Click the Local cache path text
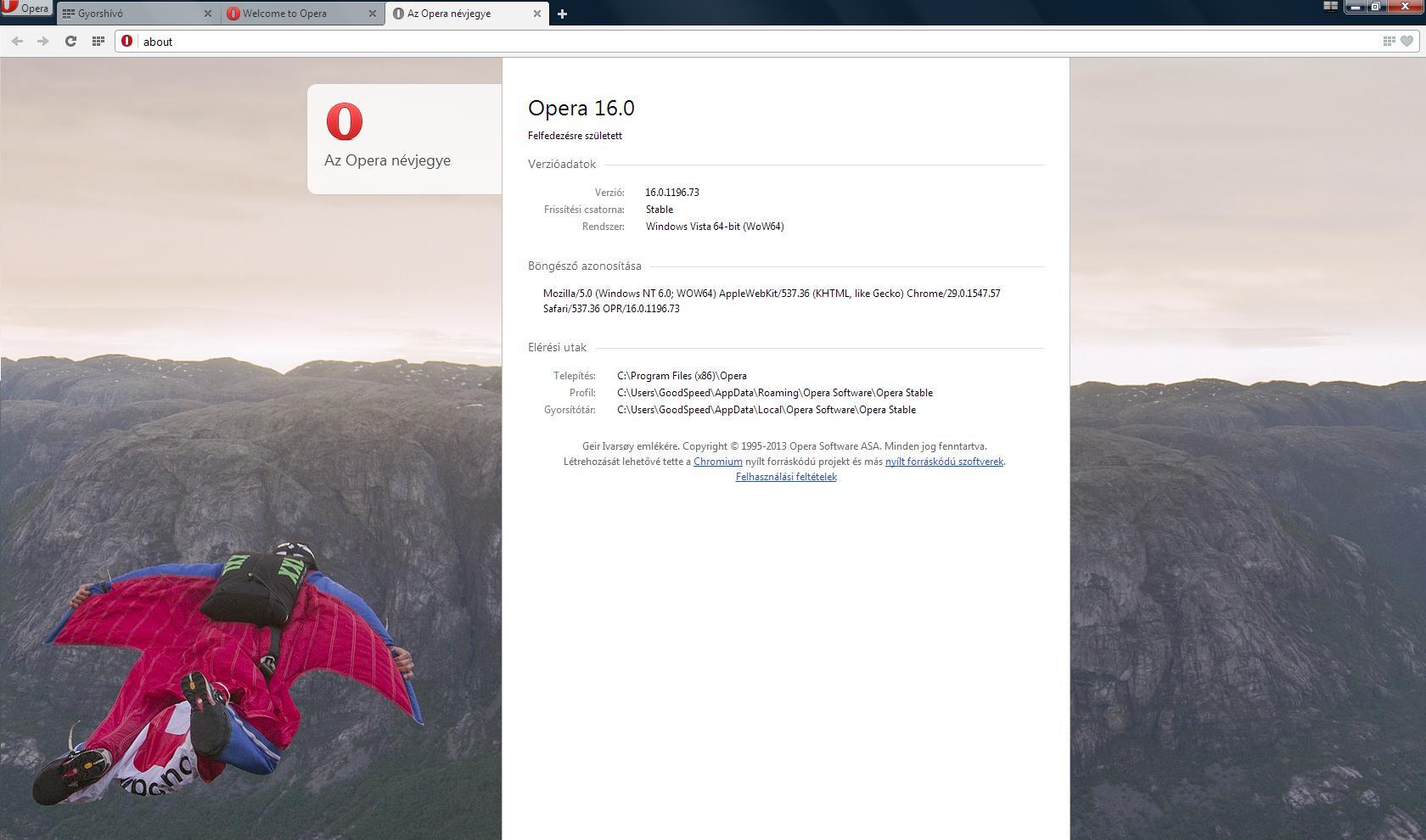Screen dimensions: 1426x840 [766, 410]
